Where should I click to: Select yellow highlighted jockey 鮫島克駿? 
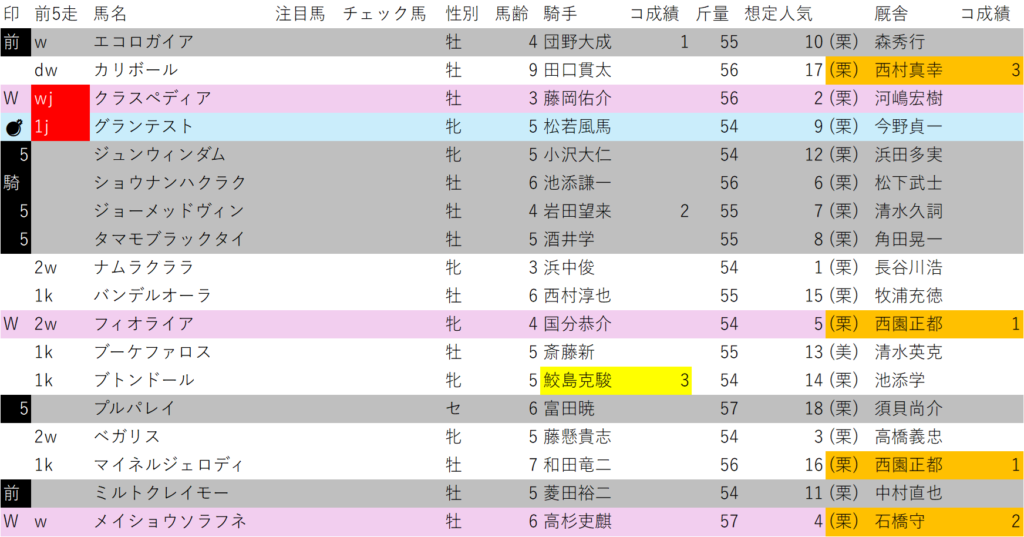577,380
